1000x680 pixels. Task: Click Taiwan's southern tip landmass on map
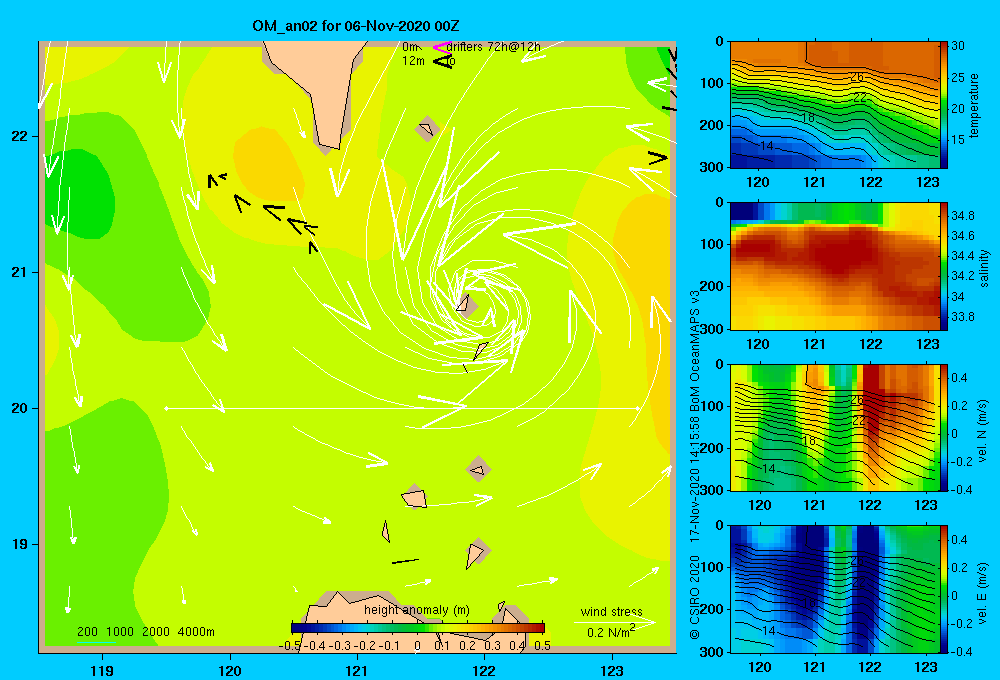coord(319,89)
